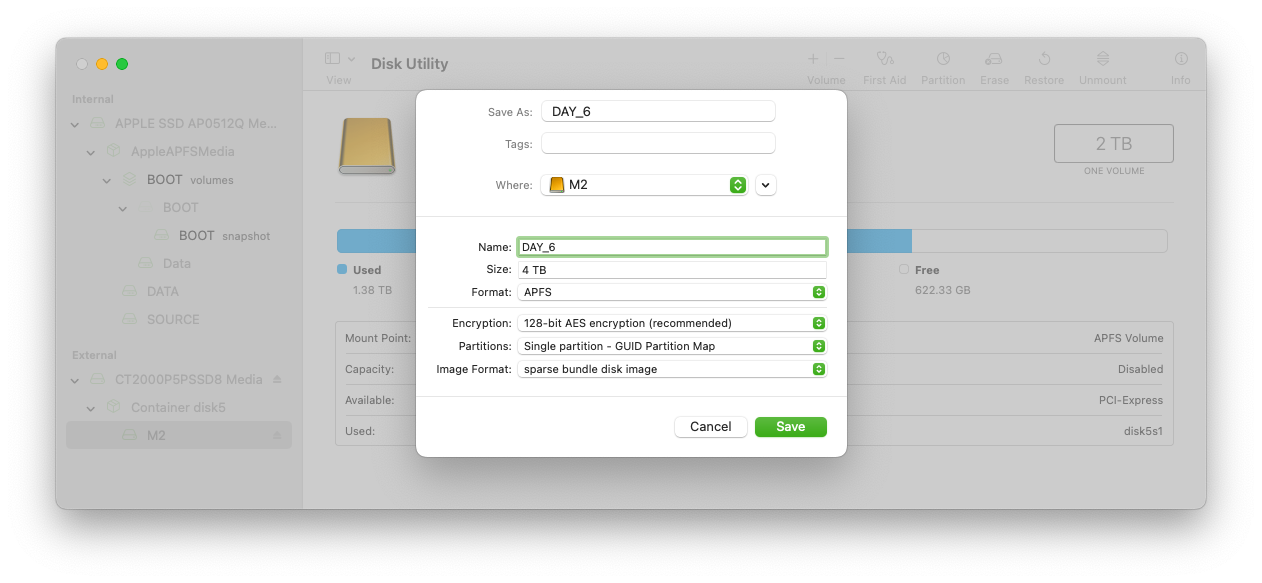Click the empty Tags field
1262x583 pixels.
[658, 143]
